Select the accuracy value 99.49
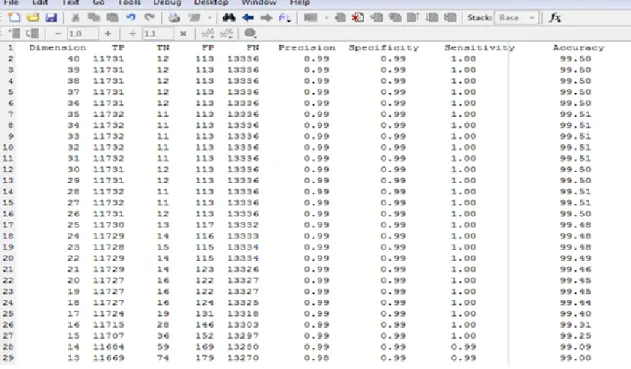 (x=575, y=258)
